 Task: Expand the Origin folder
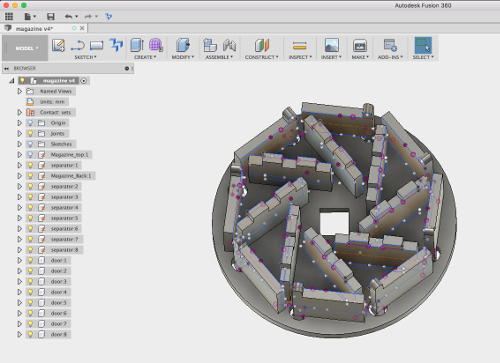(x=20, y=123)
